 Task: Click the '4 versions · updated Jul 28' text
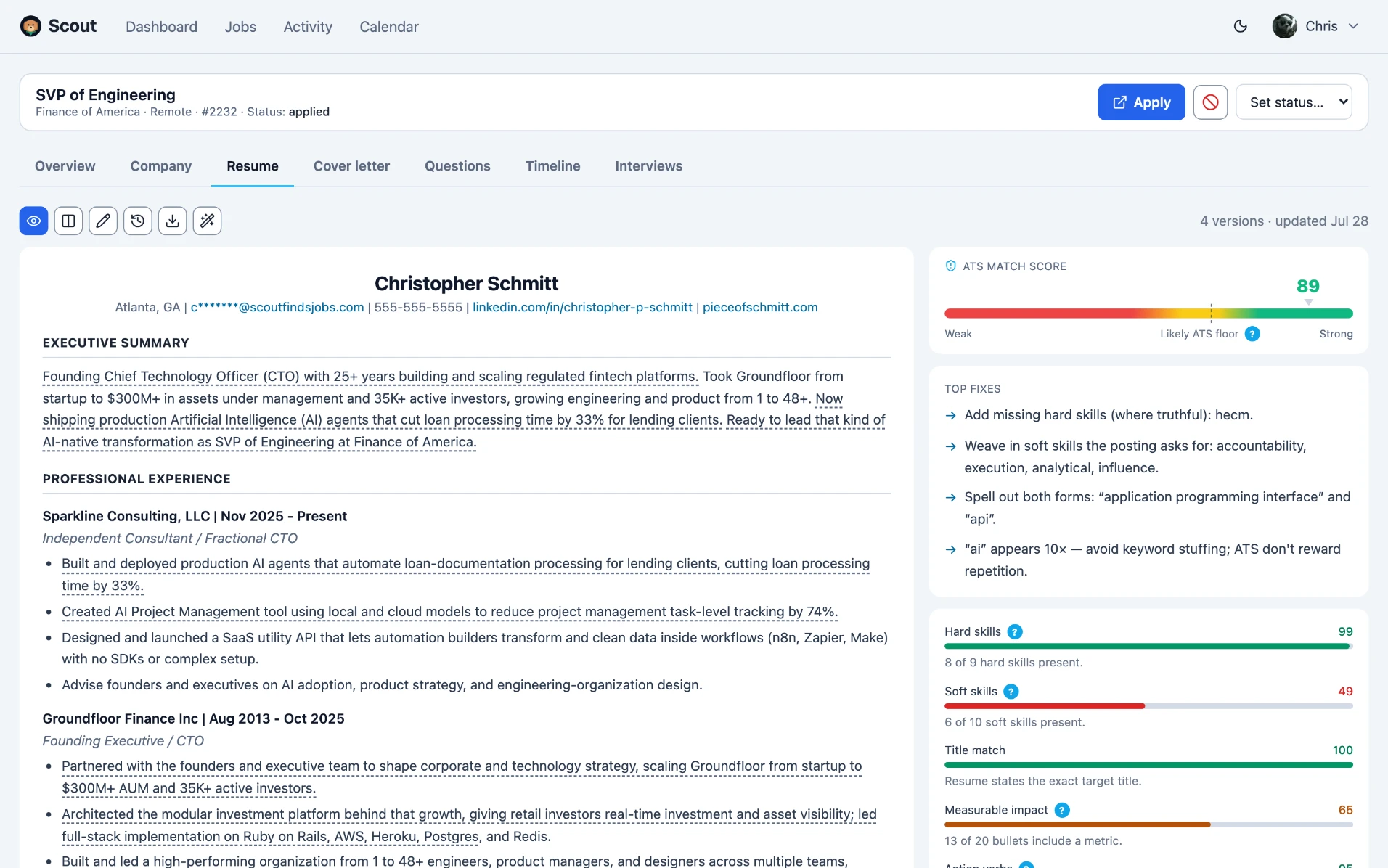(1283, 221)
